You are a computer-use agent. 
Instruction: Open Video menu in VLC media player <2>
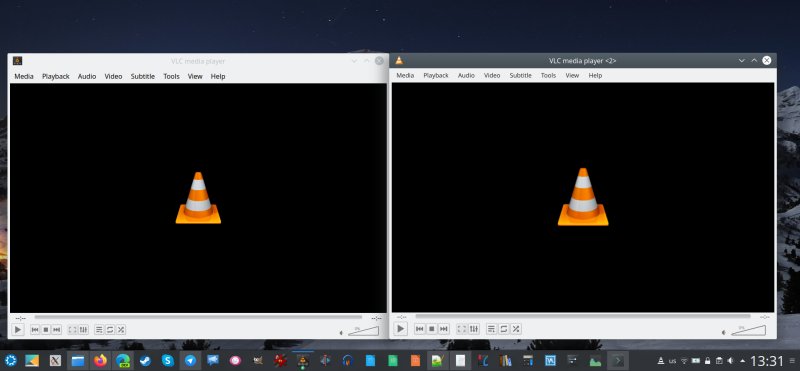(492, 76)
